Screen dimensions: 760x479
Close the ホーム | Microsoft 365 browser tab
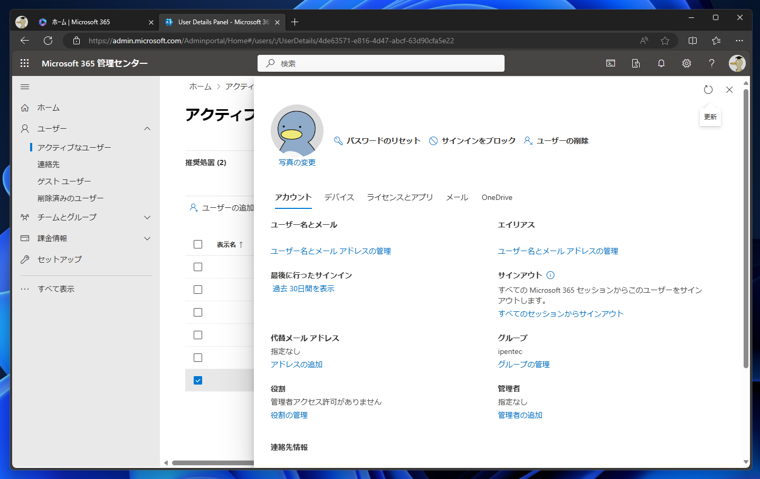151,22
